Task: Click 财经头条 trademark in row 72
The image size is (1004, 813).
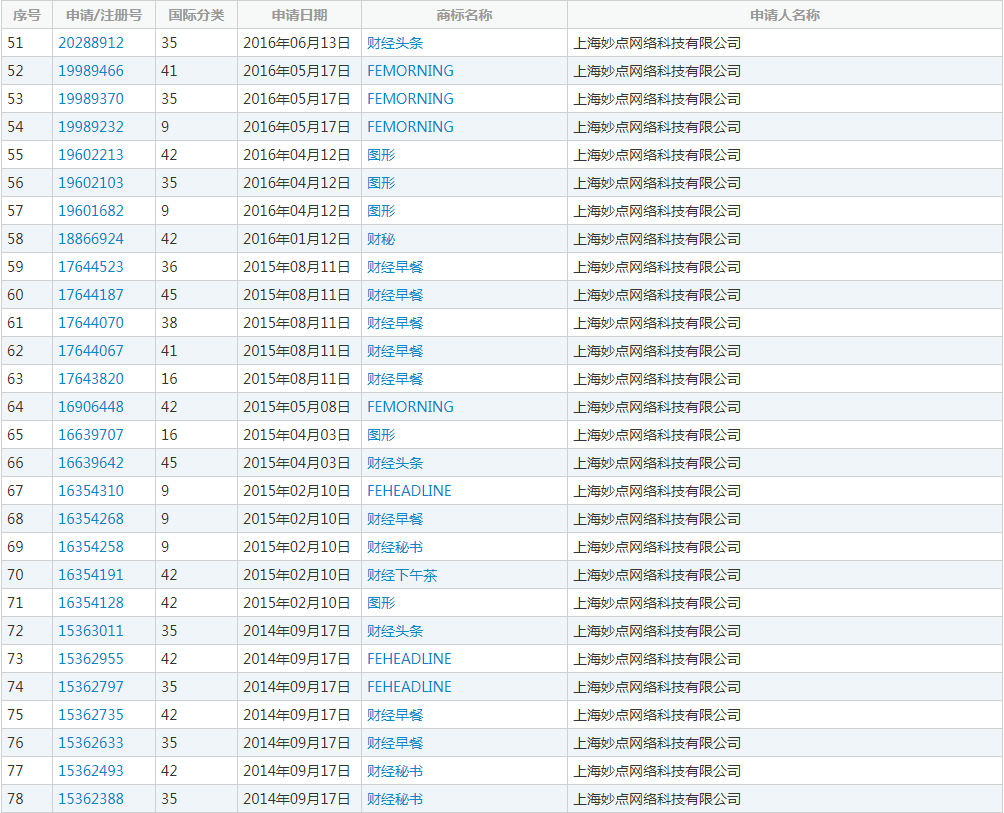Action: tap(395, 631)
